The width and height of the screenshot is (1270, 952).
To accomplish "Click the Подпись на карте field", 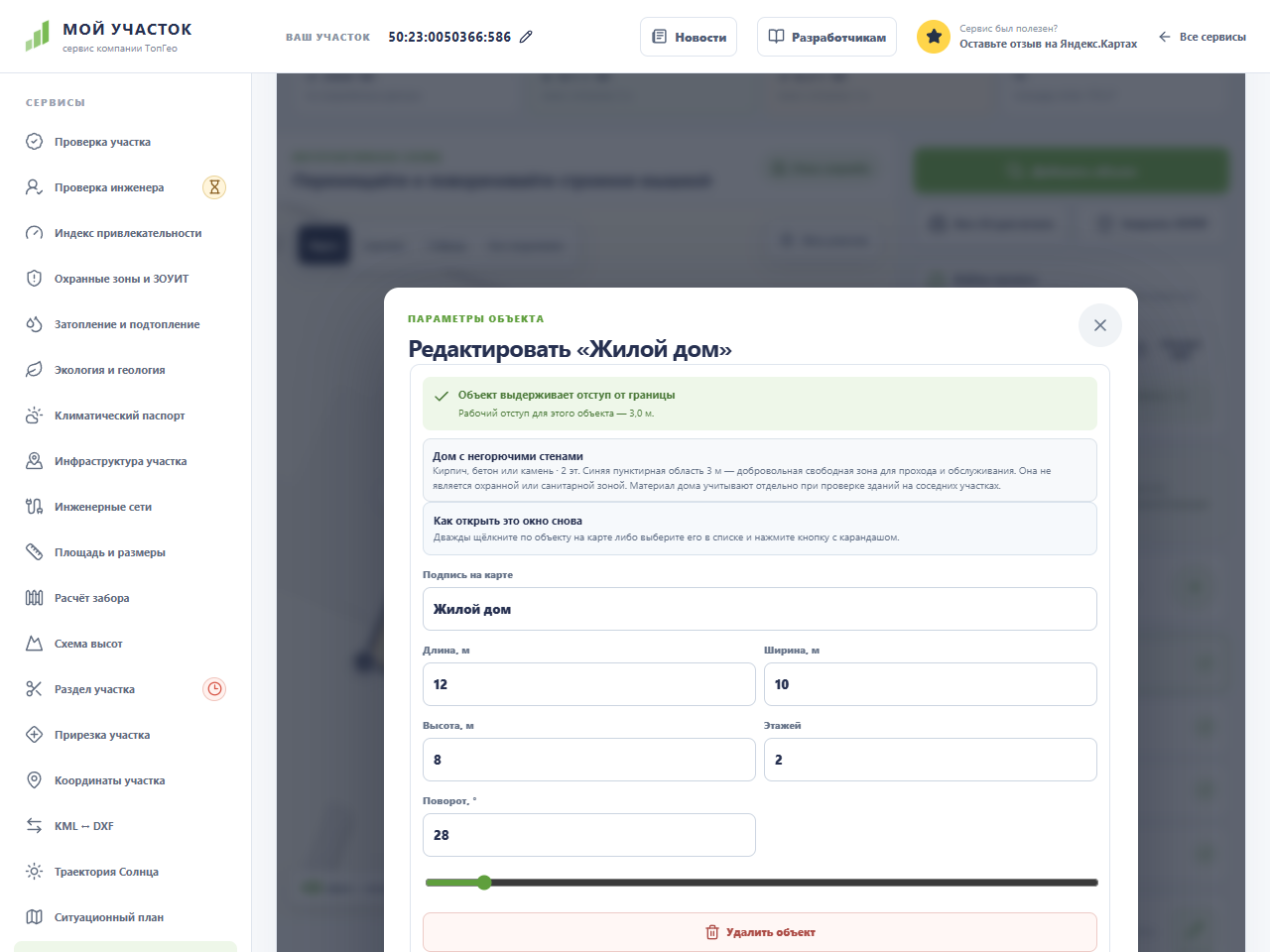I will click(x=760, y=609).
